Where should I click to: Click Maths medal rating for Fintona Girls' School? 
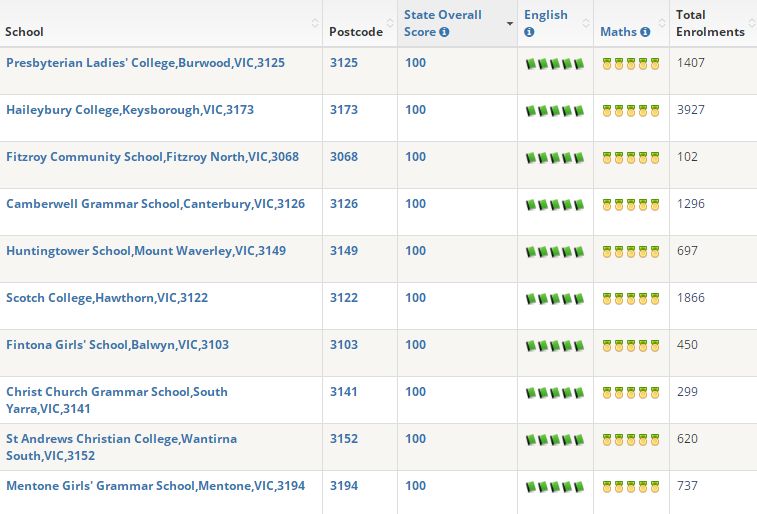tap(631, 346)
